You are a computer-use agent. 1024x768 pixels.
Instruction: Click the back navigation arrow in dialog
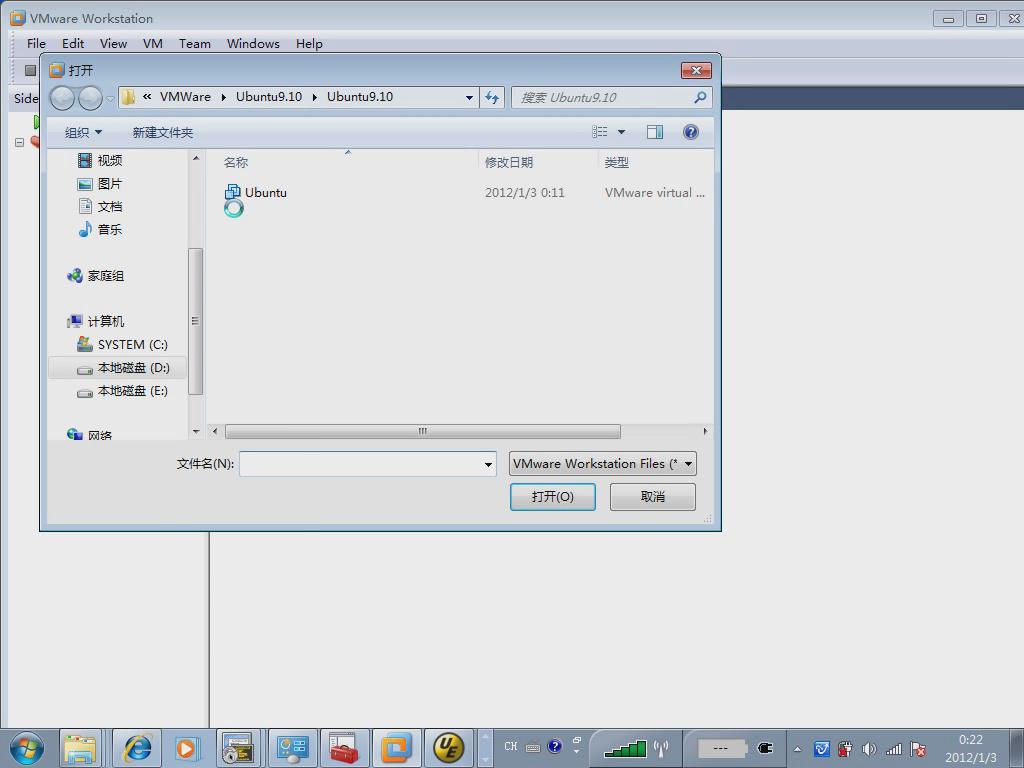pos(63,98)
